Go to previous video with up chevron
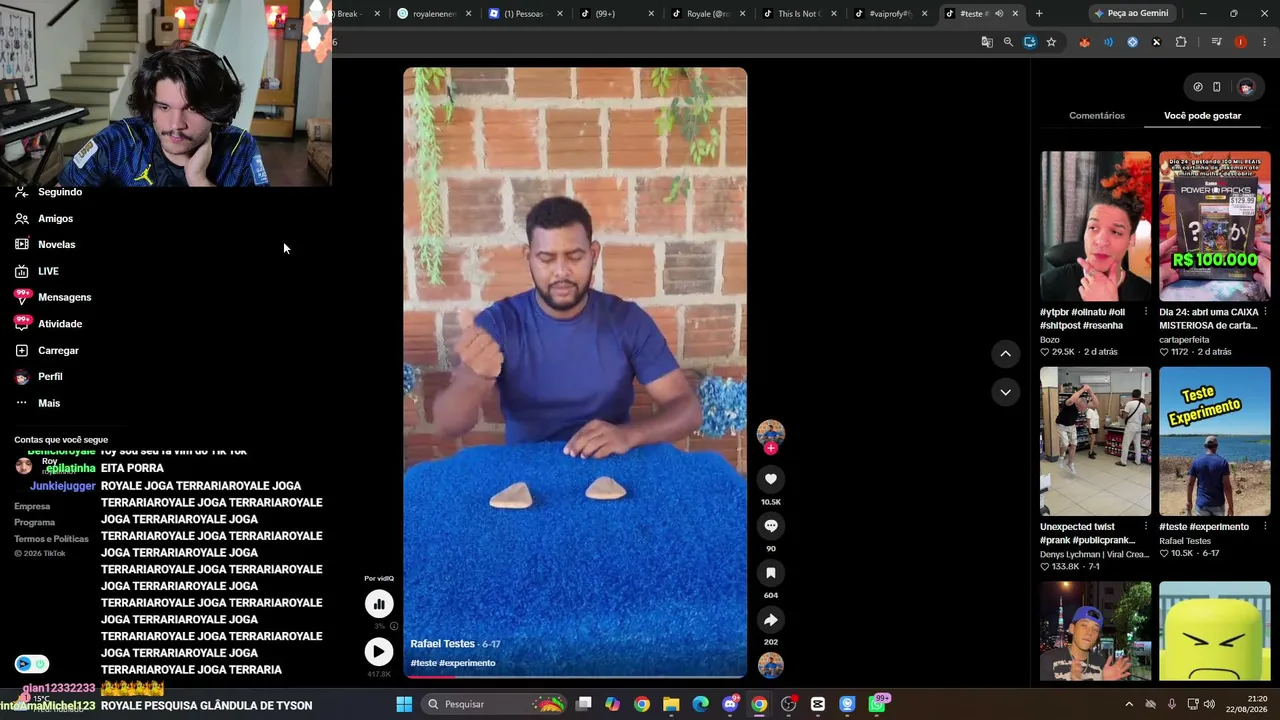1280x720 pixels. [x=1005, y=353]
